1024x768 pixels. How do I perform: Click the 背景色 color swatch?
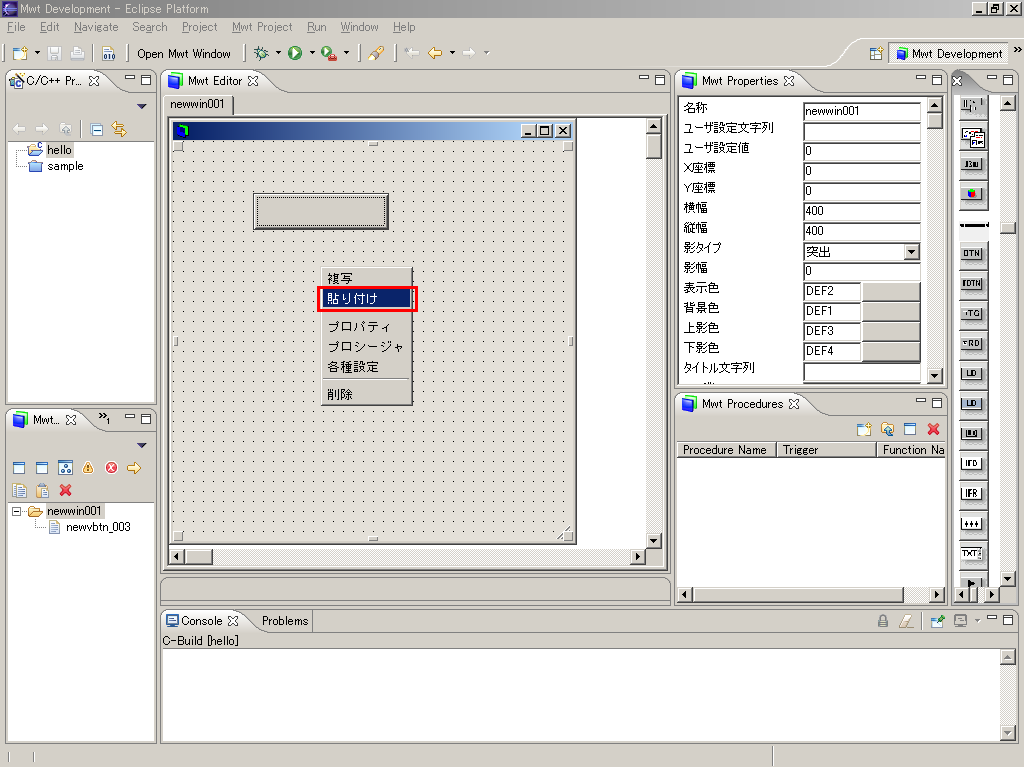pos(891,311)
